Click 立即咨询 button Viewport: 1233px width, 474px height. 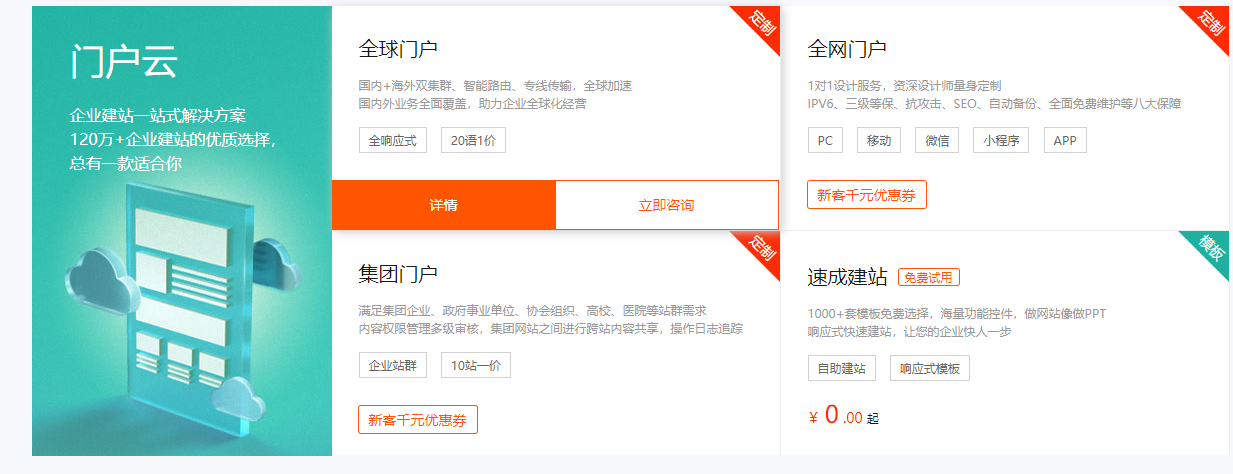pos(666,205)
